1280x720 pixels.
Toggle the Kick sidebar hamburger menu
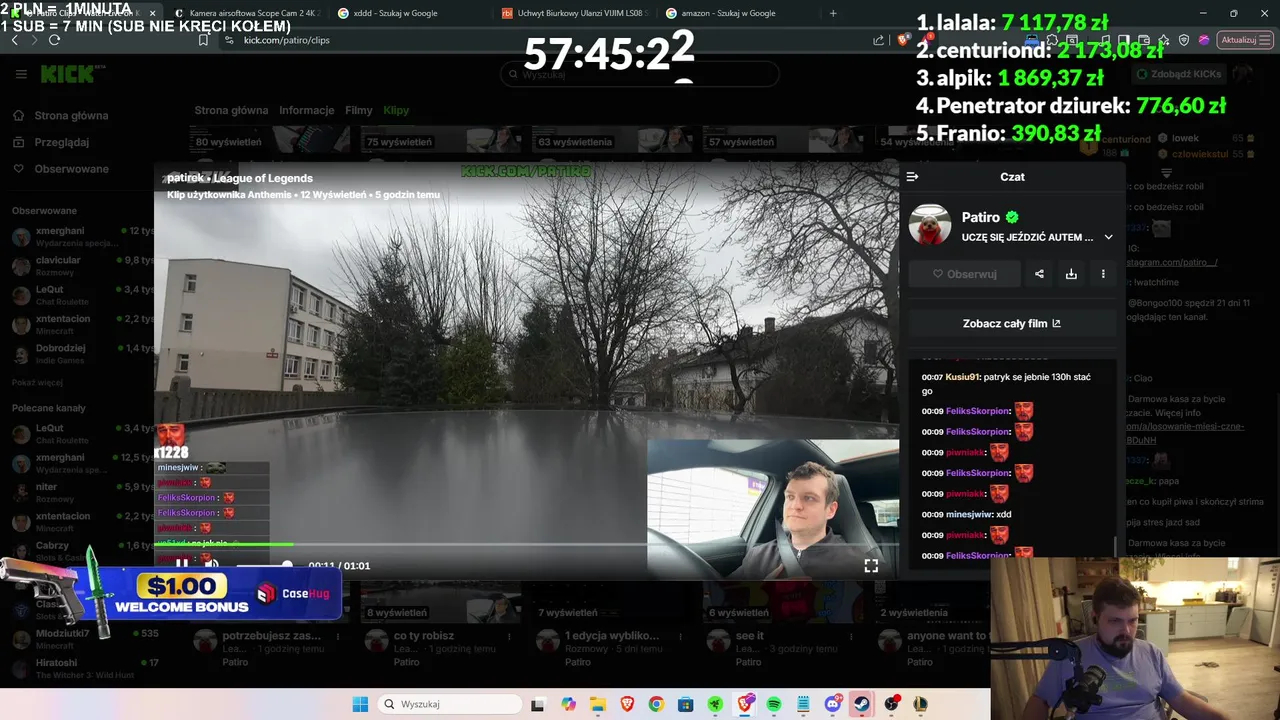click(x=21, y=74)
